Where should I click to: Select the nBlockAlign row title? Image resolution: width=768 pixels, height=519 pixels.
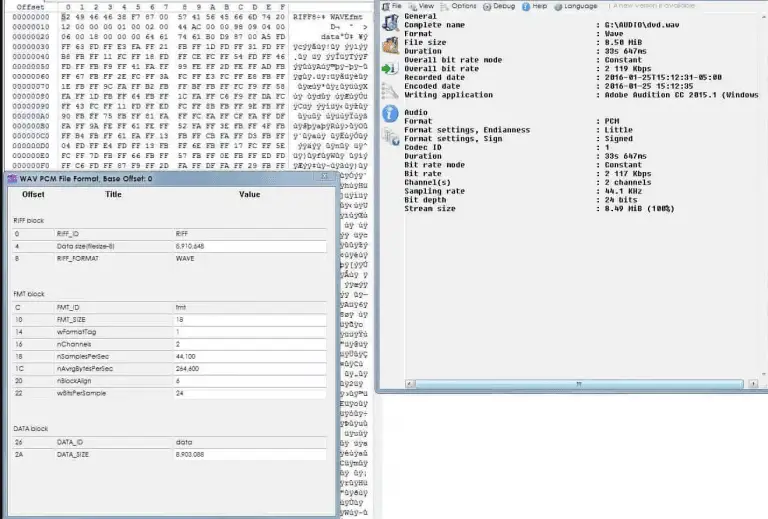click(x=74, y=381)
